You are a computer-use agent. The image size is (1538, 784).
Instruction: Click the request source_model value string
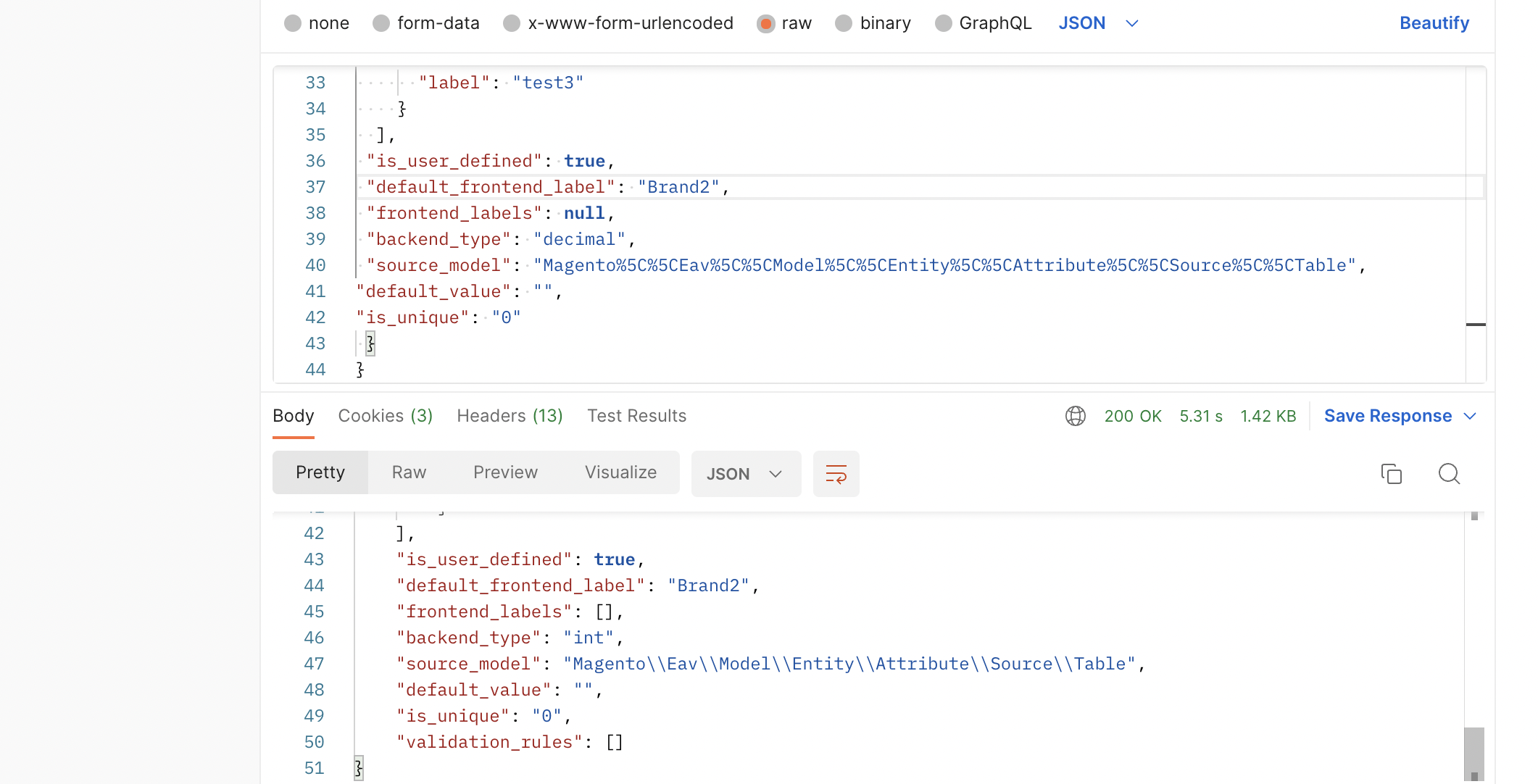click(x=944, y=265)
